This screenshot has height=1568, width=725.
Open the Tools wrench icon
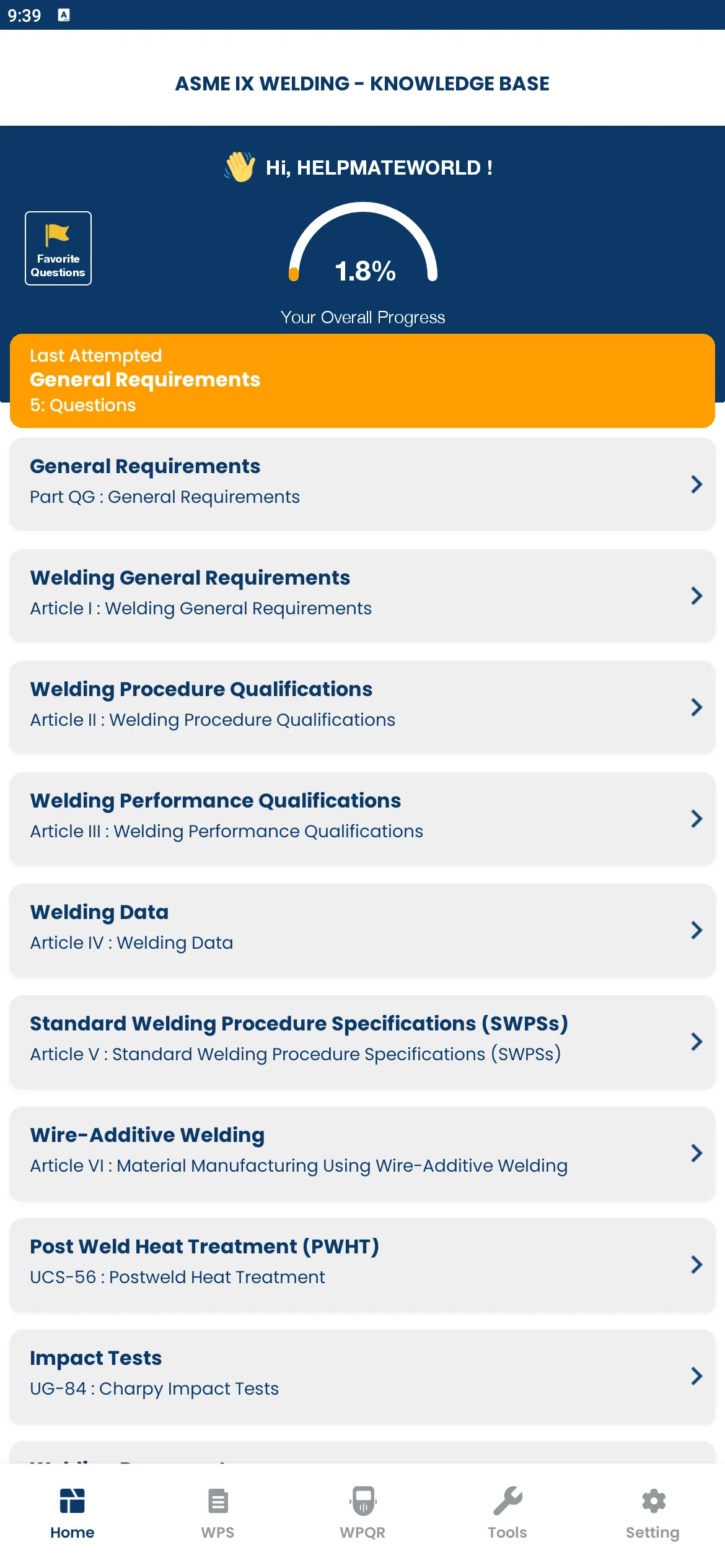point(507,1500)
